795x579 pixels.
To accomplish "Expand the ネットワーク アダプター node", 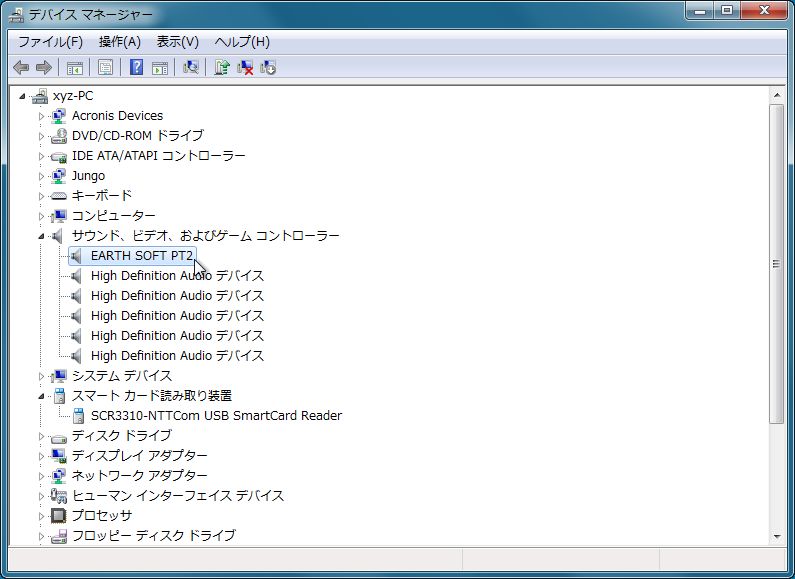I will [x=42, y=476].
